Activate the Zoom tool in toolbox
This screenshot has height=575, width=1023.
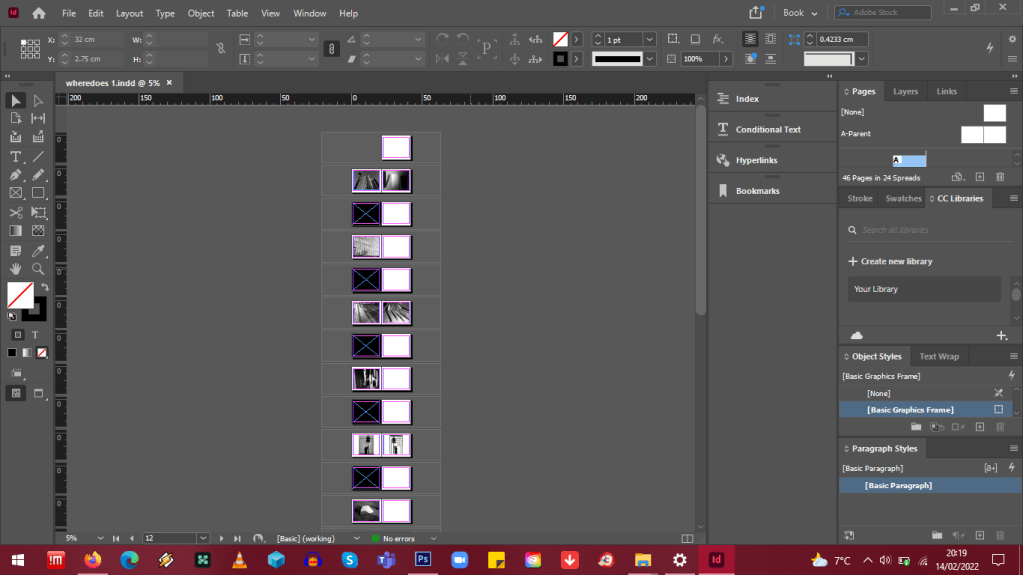coord(38,269)
